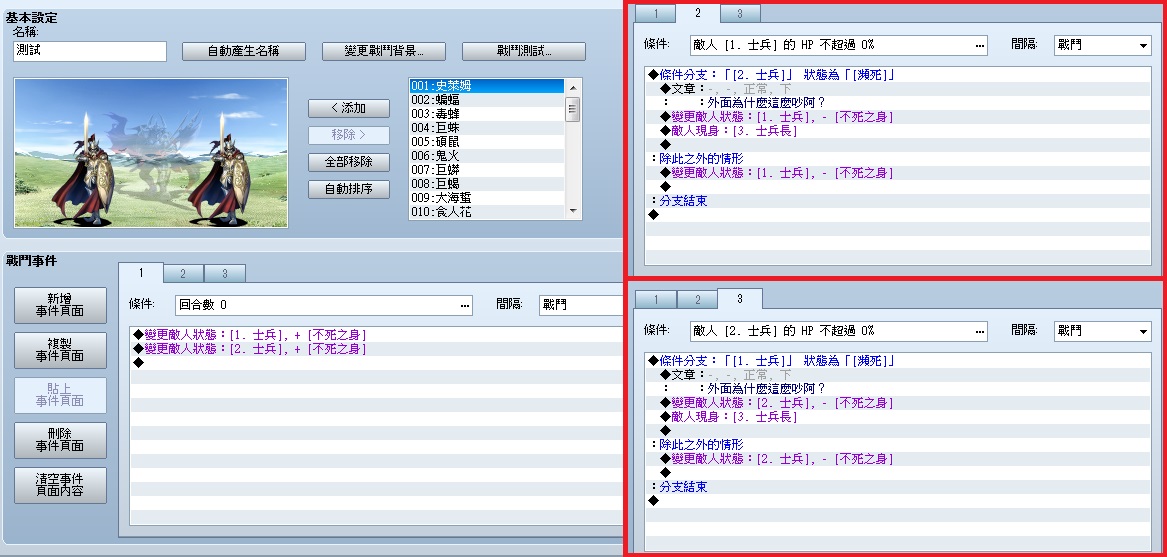Select enemy 009:大海蜇 in the list

[487, 198]
